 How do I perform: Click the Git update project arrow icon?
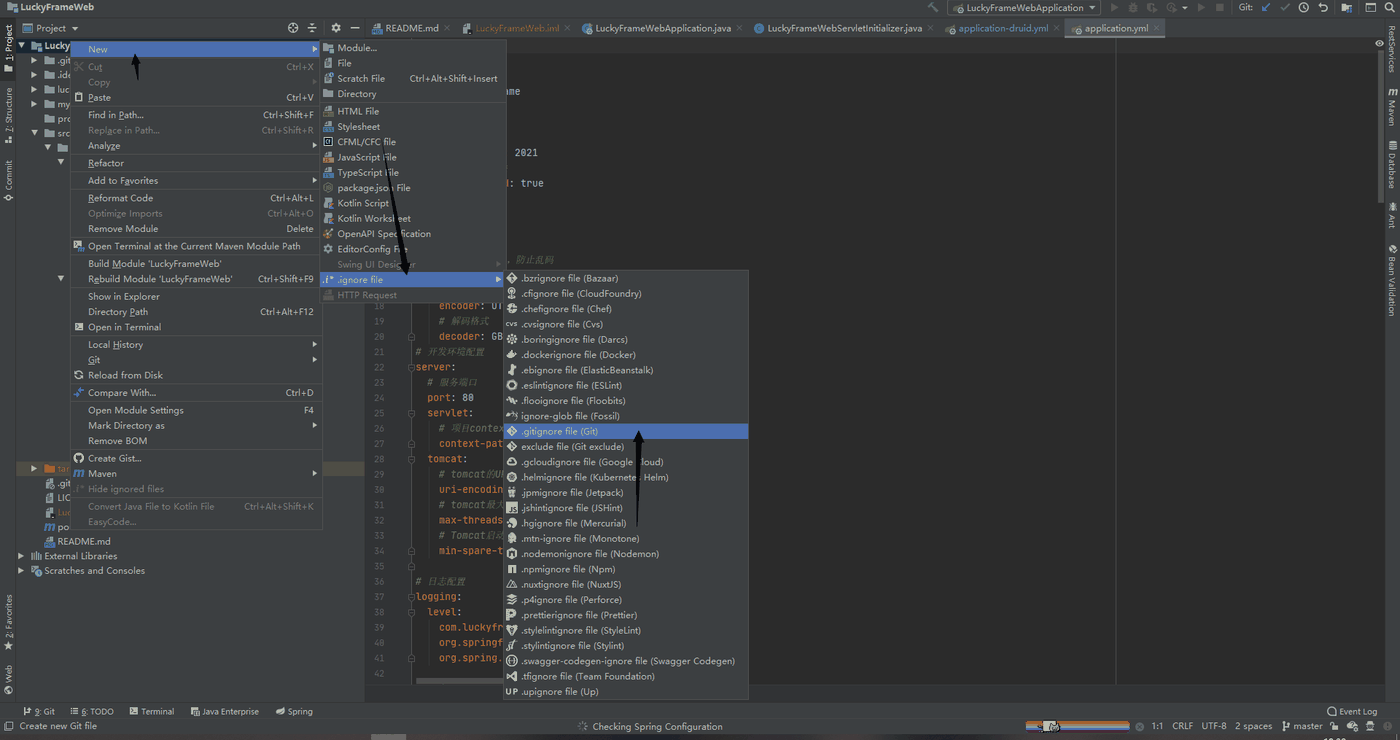[x=1266, y=8]
